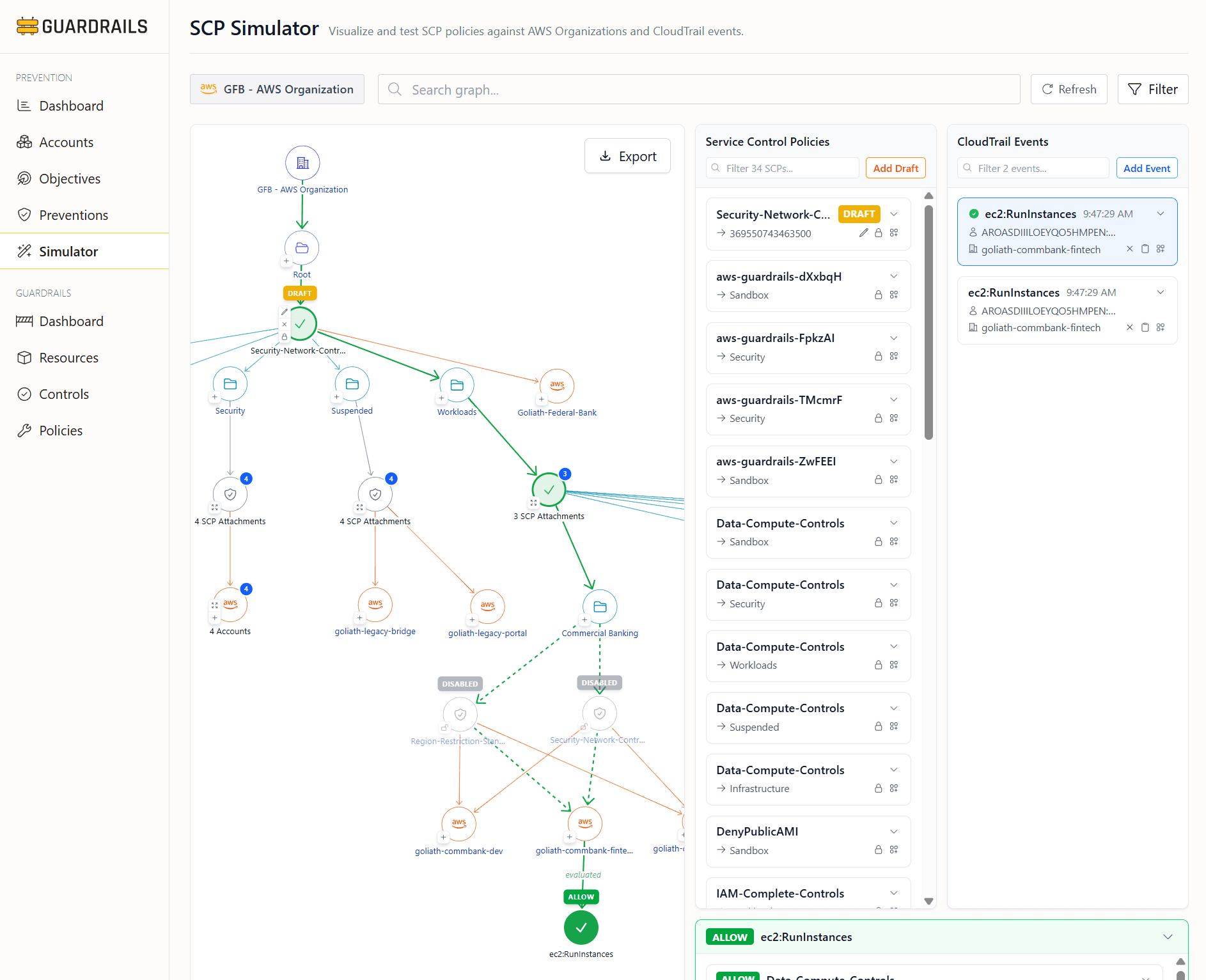Click the Resources icon in the sidebar
The height and width of the screenshot is (980, 1206).
(x=25, y=357)
